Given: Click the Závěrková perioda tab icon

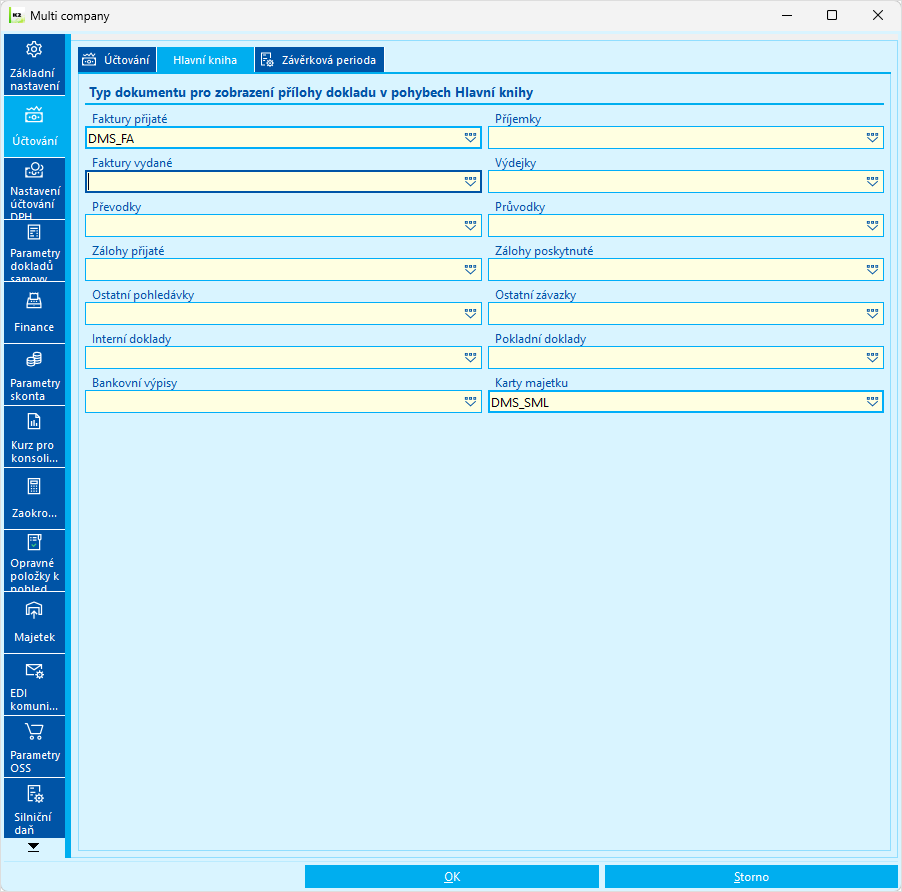Looking at the screenshot, I should pyautogui.click(x=267, y=60).
